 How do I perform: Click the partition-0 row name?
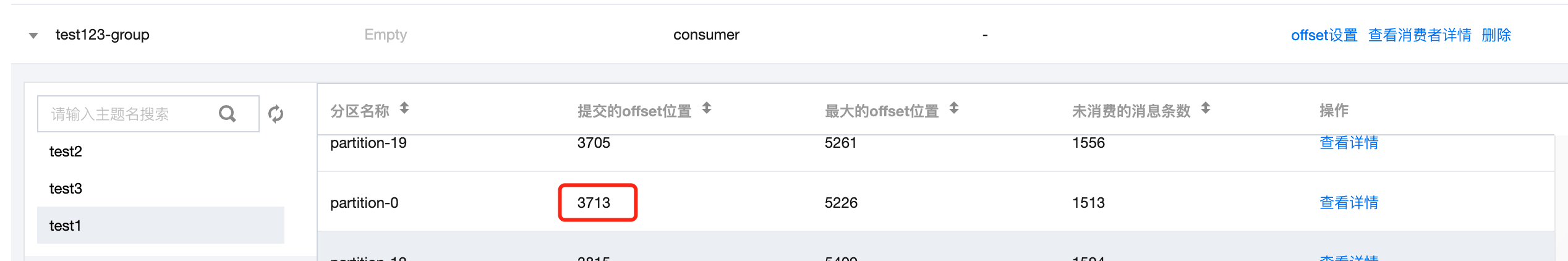pyautogui.click(x=364, y=203)
